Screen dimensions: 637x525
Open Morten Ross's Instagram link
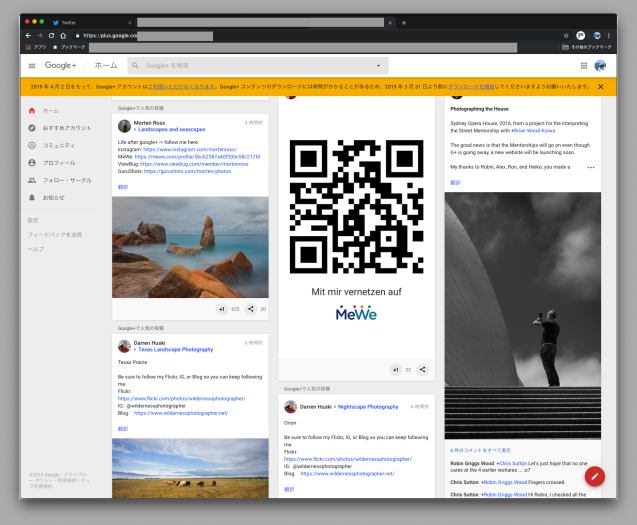coord(190,150)
